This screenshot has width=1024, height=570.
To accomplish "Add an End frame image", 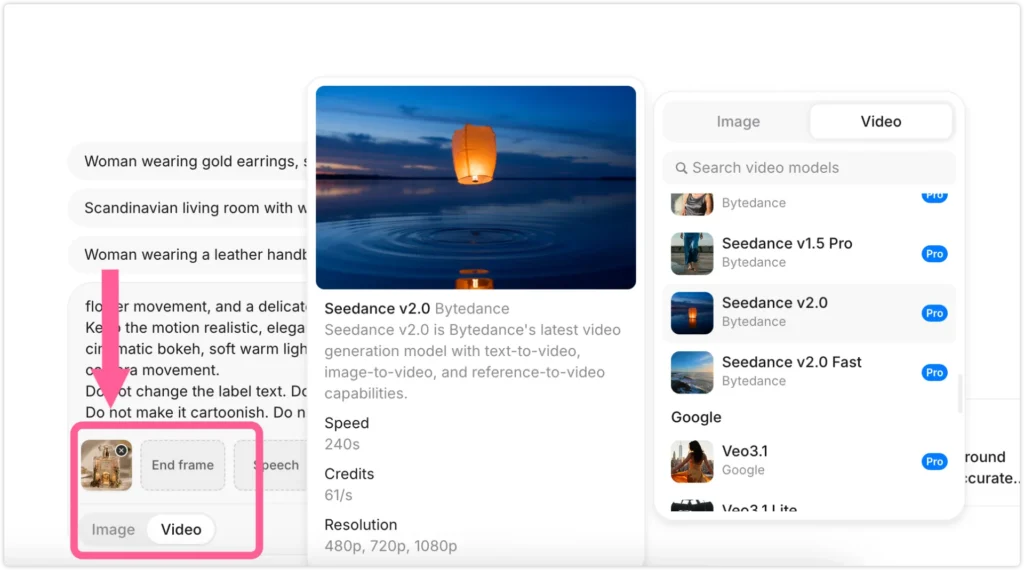I will [183, 465].
